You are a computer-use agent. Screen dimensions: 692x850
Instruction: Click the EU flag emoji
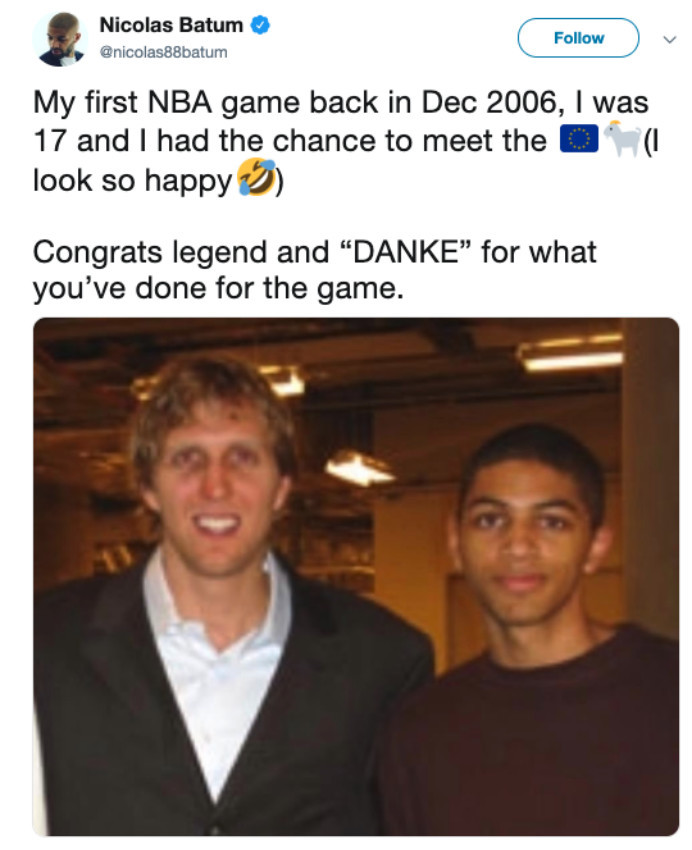pyautogui.click(x=579, y=140)
